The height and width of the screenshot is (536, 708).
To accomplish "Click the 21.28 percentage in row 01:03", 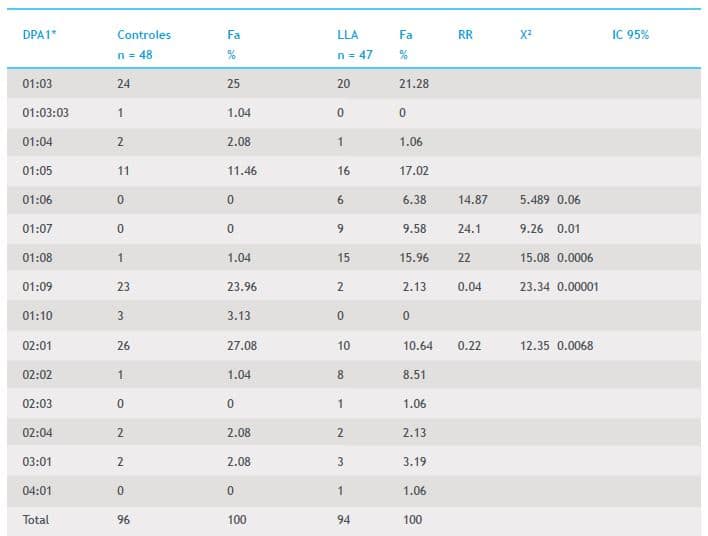I will 413,84.
